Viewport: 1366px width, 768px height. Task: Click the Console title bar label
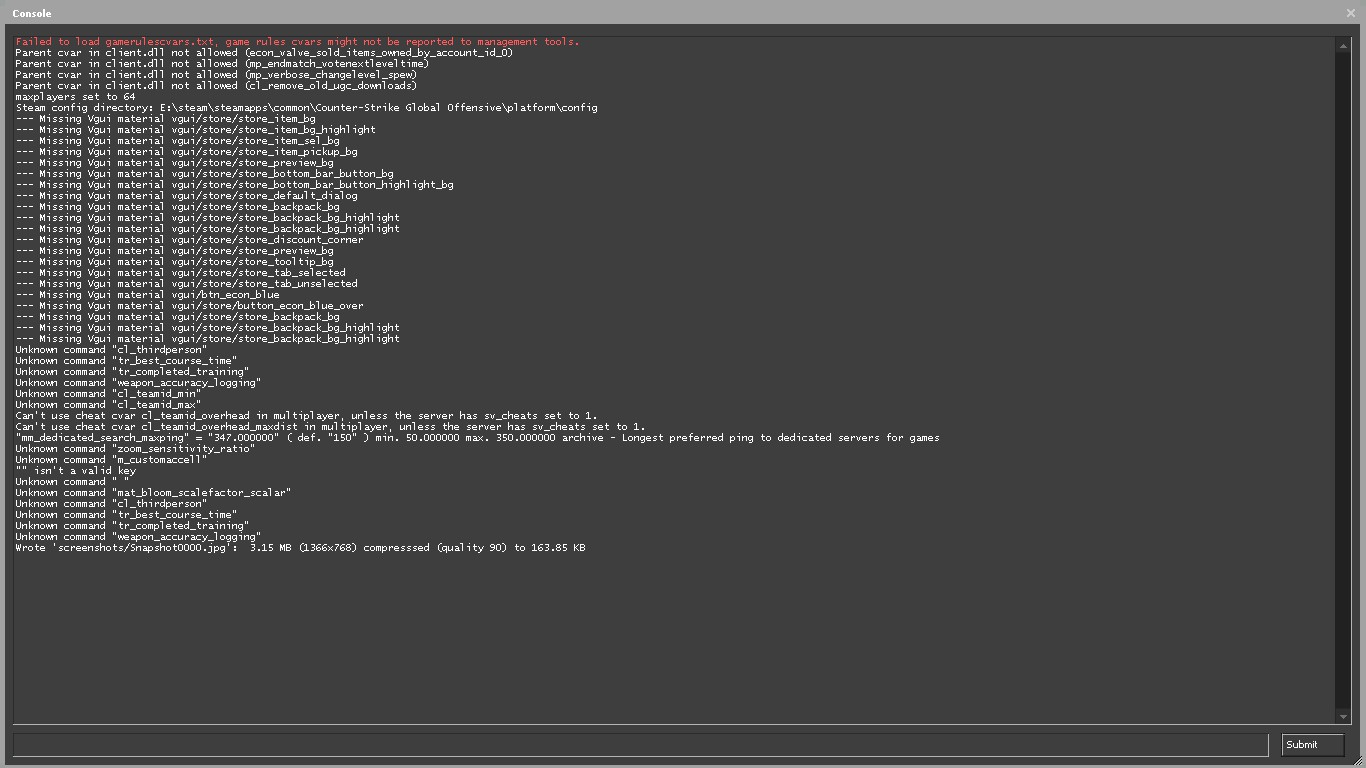(32, 13)
